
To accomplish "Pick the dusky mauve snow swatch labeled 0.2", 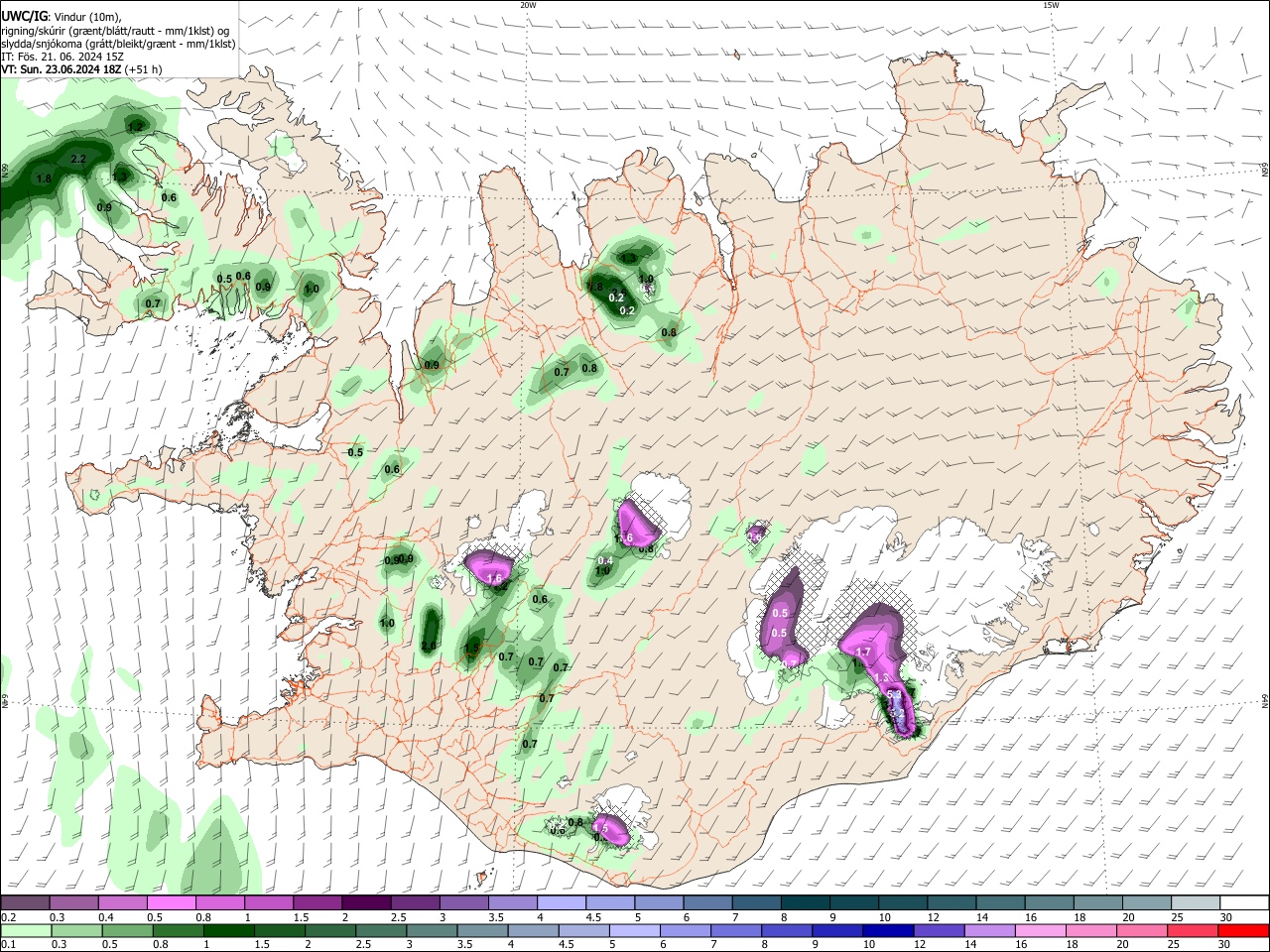I will (25, 903).
